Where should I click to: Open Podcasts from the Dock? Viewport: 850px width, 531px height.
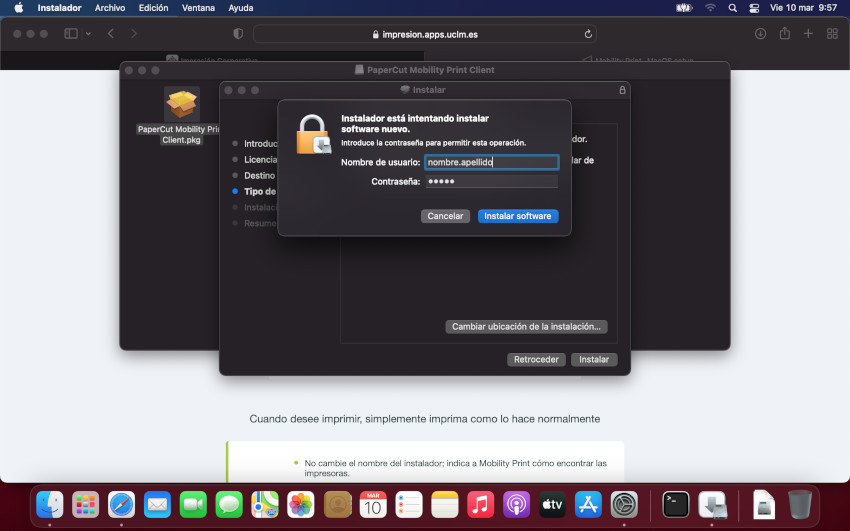tap(516, 504)
